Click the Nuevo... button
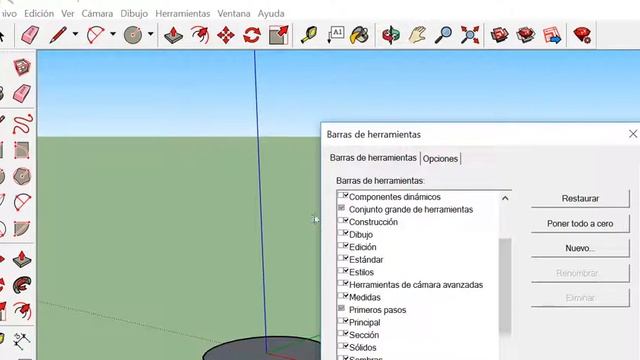 pyautogui.click(x=580, y=248)
